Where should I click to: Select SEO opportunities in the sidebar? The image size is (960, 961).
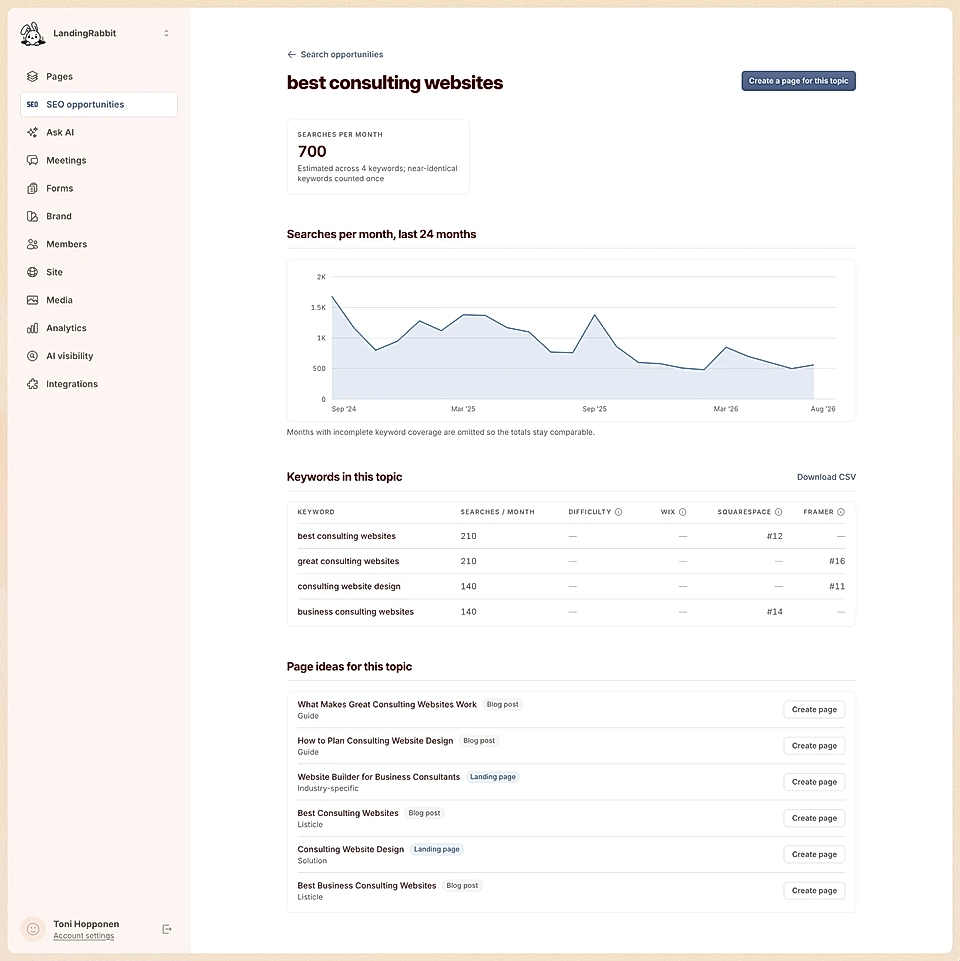(99, 105)
